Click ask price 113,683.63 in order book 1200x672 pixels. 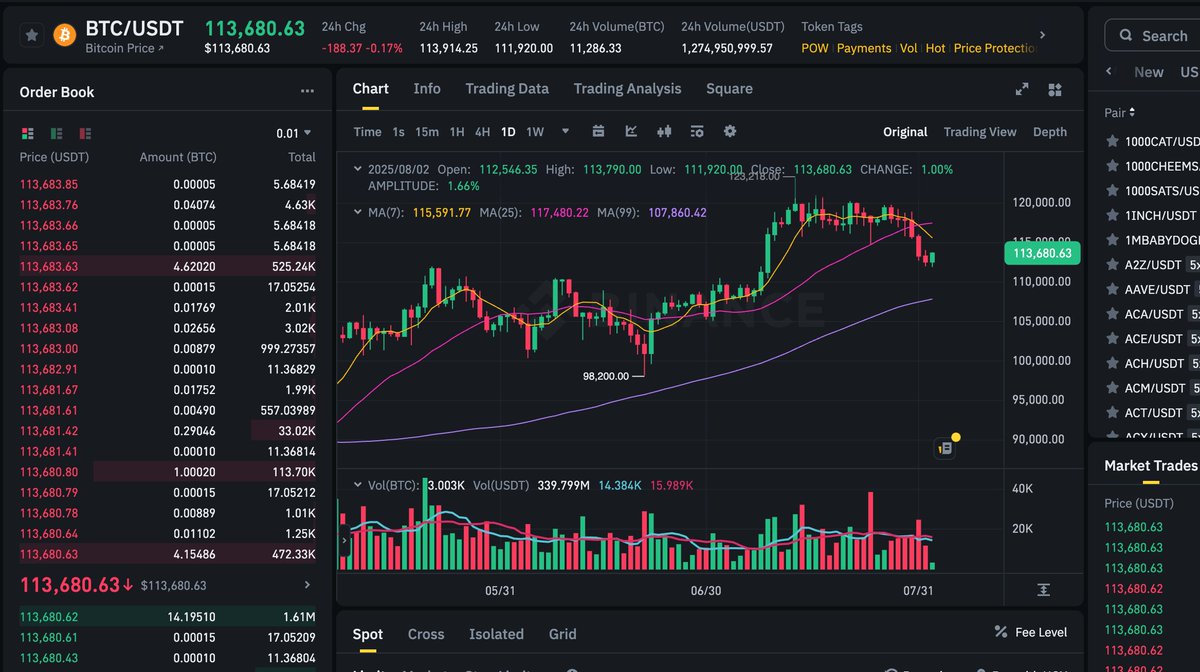tap(49, 266)
